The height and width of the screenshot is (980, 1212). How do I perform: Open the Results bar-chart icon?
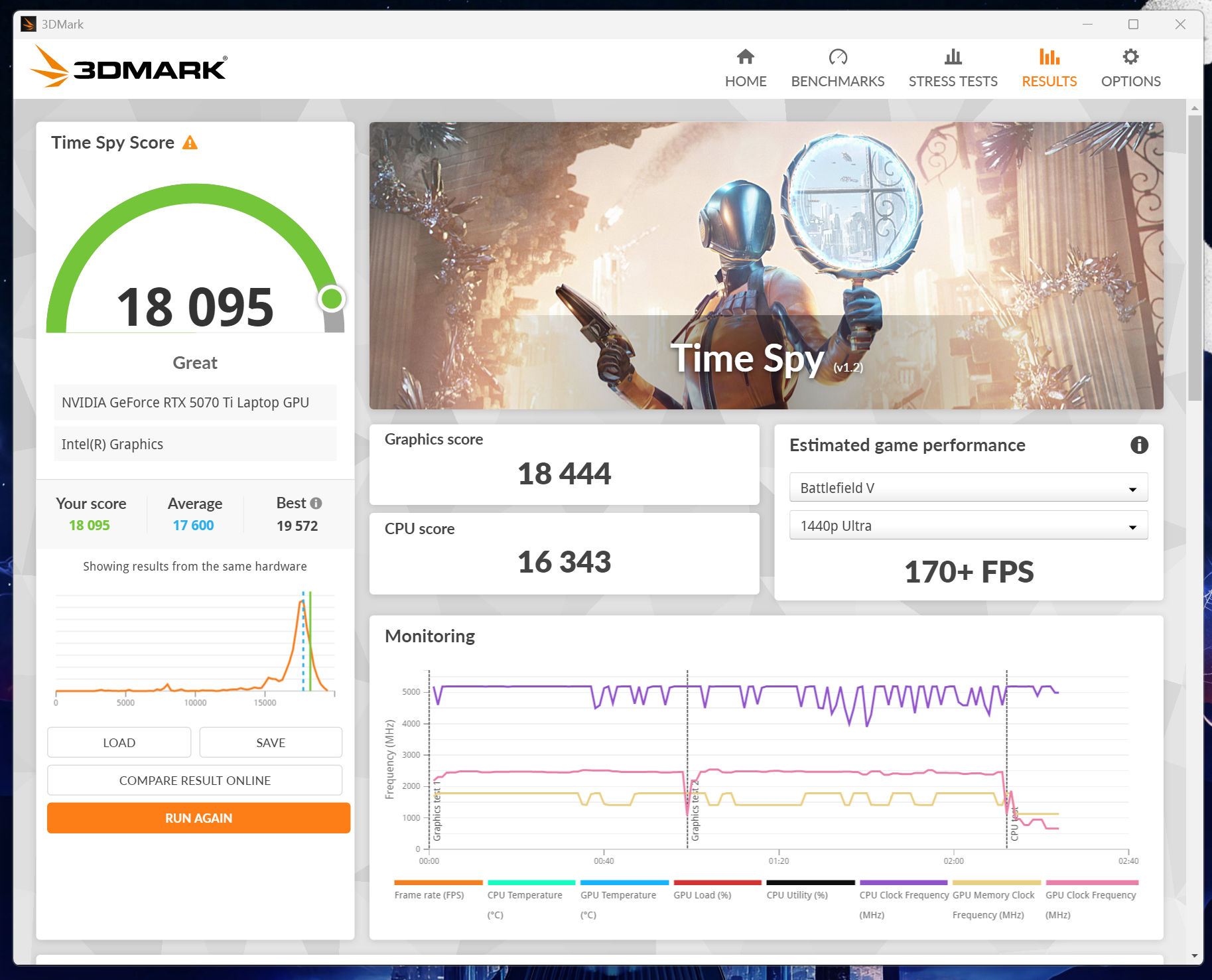tap(1049, 57)
